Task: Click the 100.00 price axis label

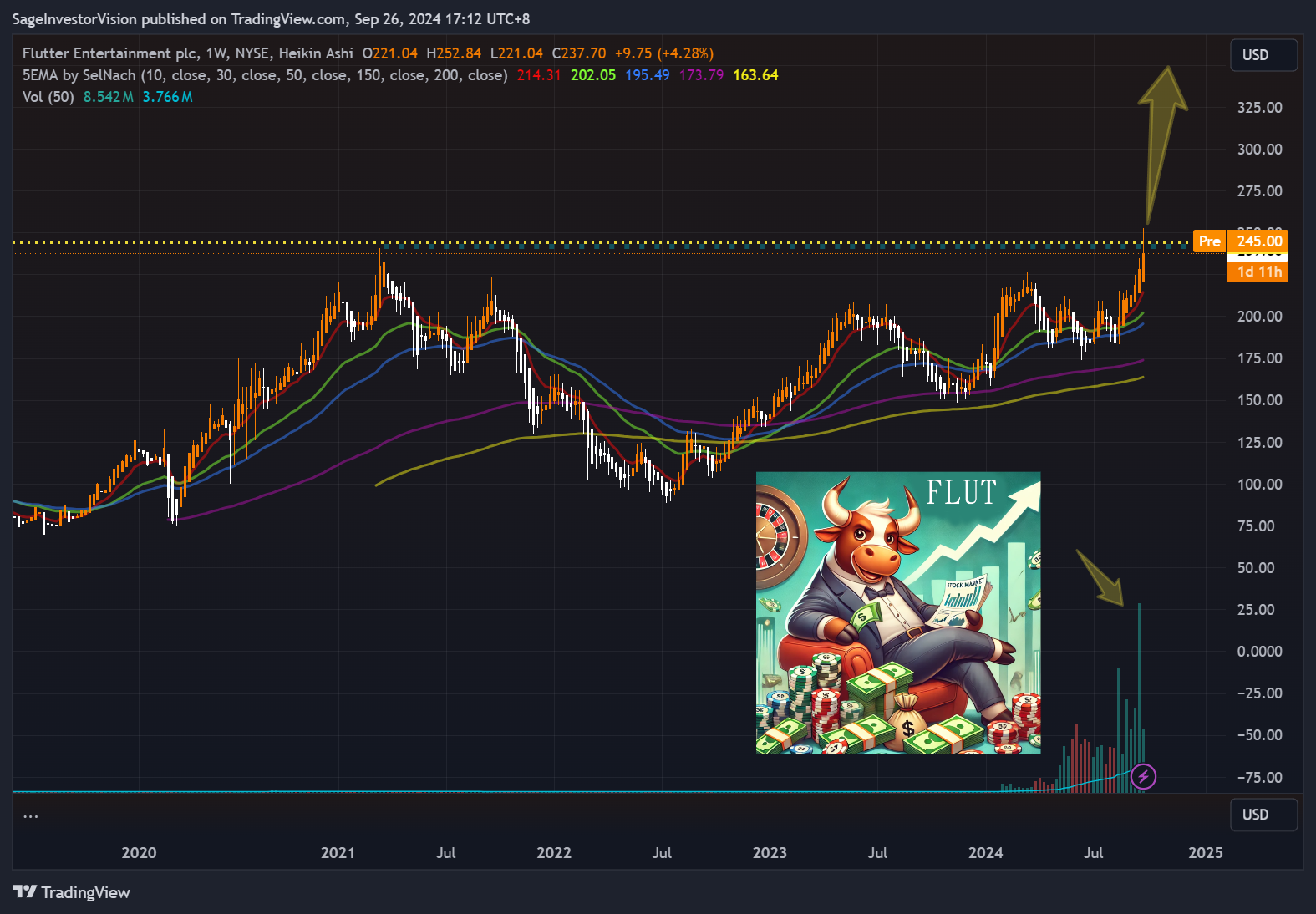Action: (1259, 485)
